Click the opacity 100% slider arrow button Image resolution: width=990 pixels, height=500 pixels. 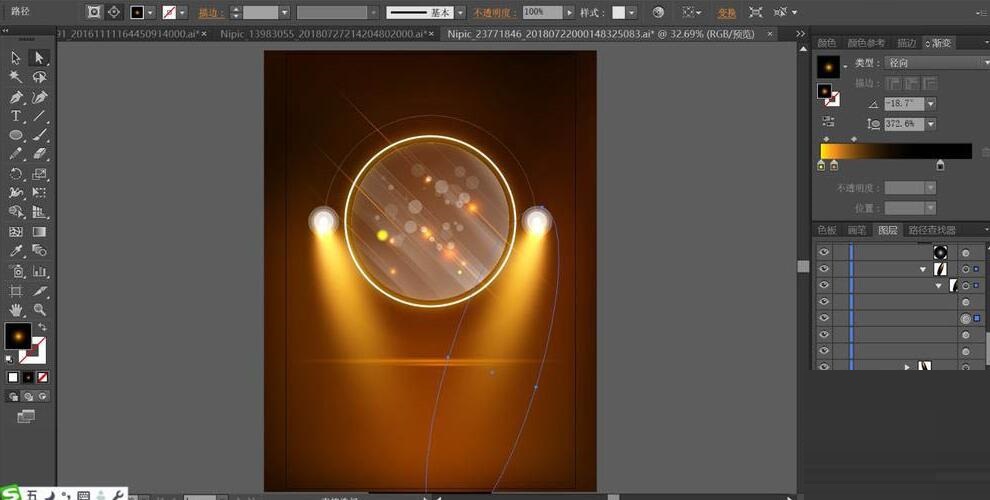point(570,12)
